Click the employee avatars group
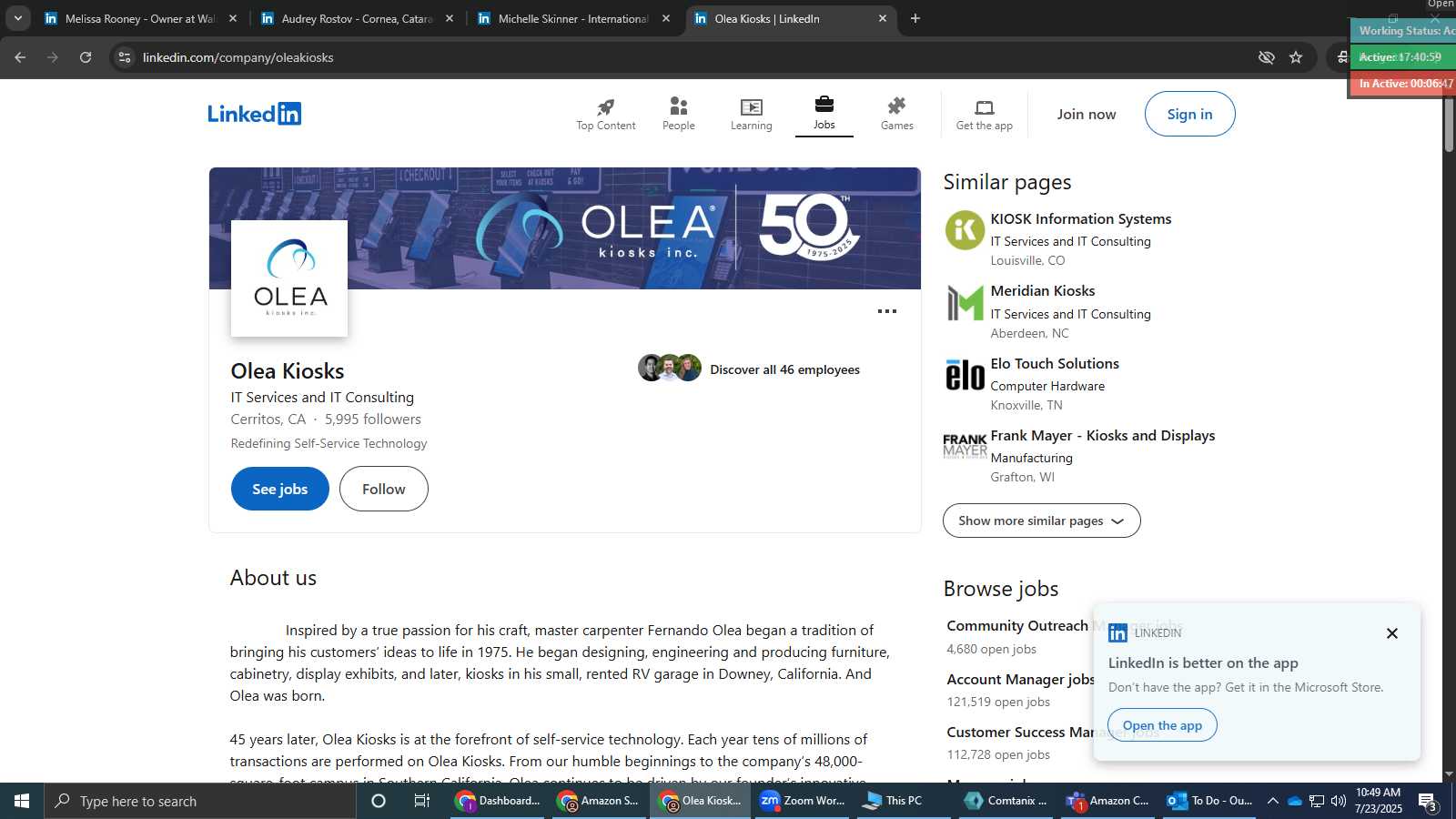The image size is (1456, 819). 670,368
